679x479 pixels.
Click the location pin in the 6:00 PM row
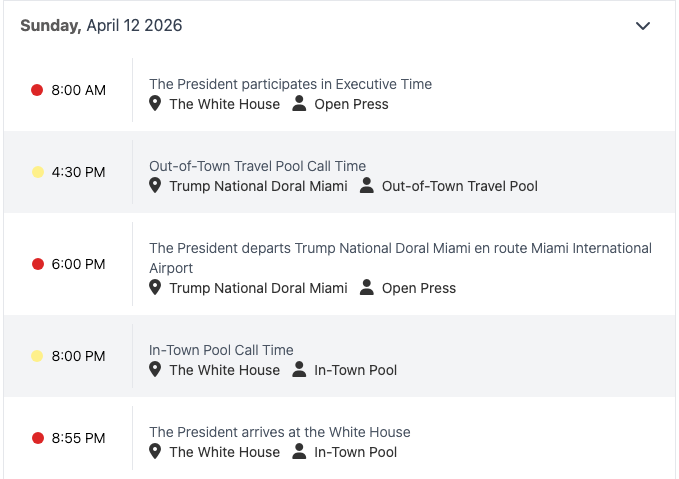[x=155, y=288]
